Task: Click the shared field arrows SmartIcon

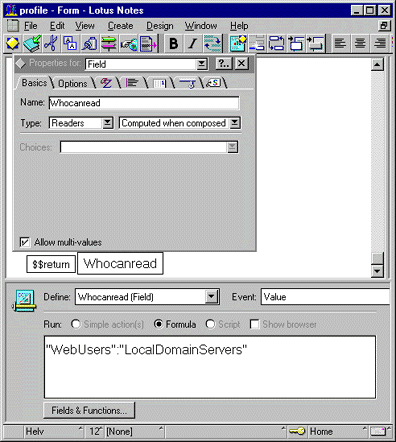Action: pyautogui.click(x=276, y=44)
